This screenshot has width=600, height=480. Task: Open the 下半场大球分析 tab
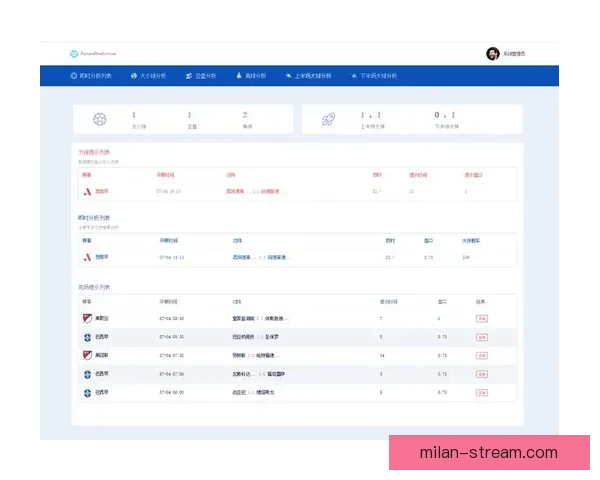[371, 75]
